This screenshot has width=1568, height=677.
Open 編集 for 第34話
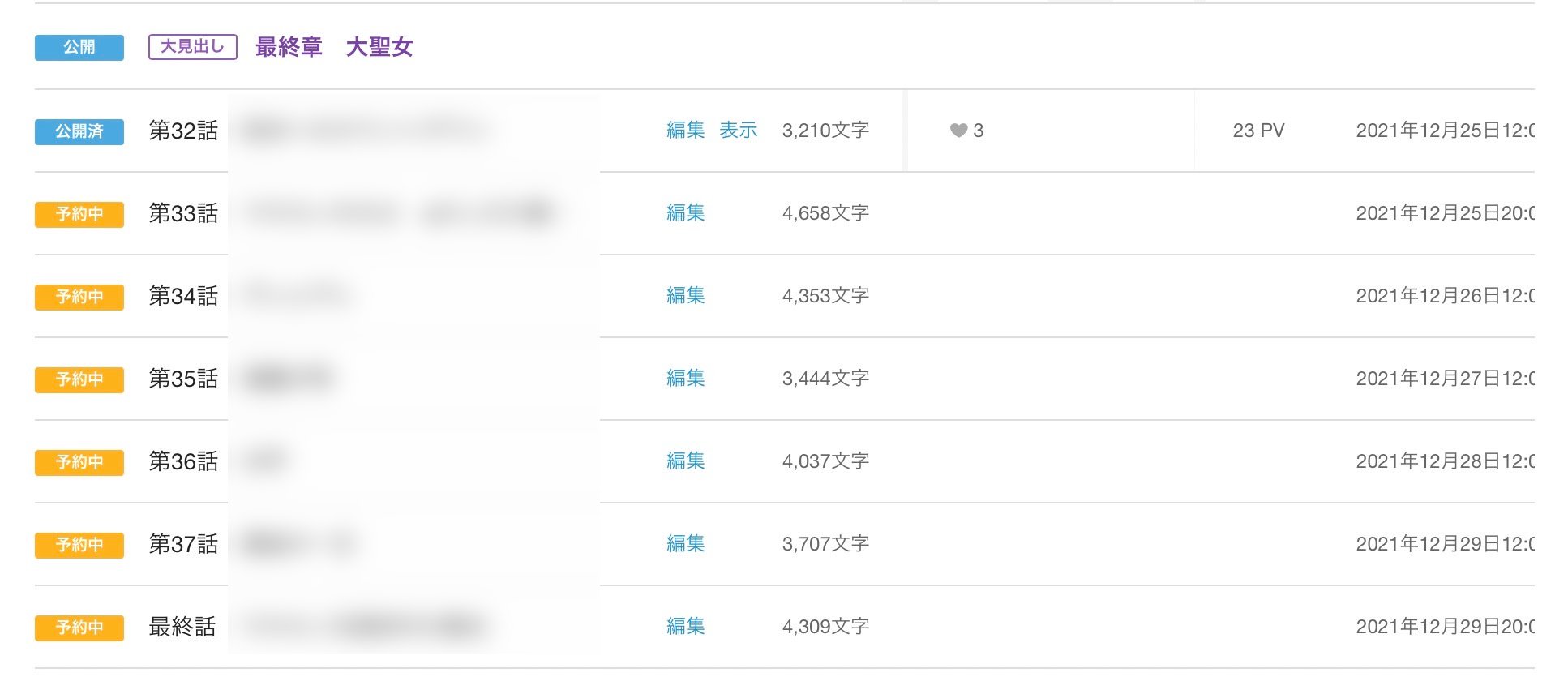coord(685,296)
